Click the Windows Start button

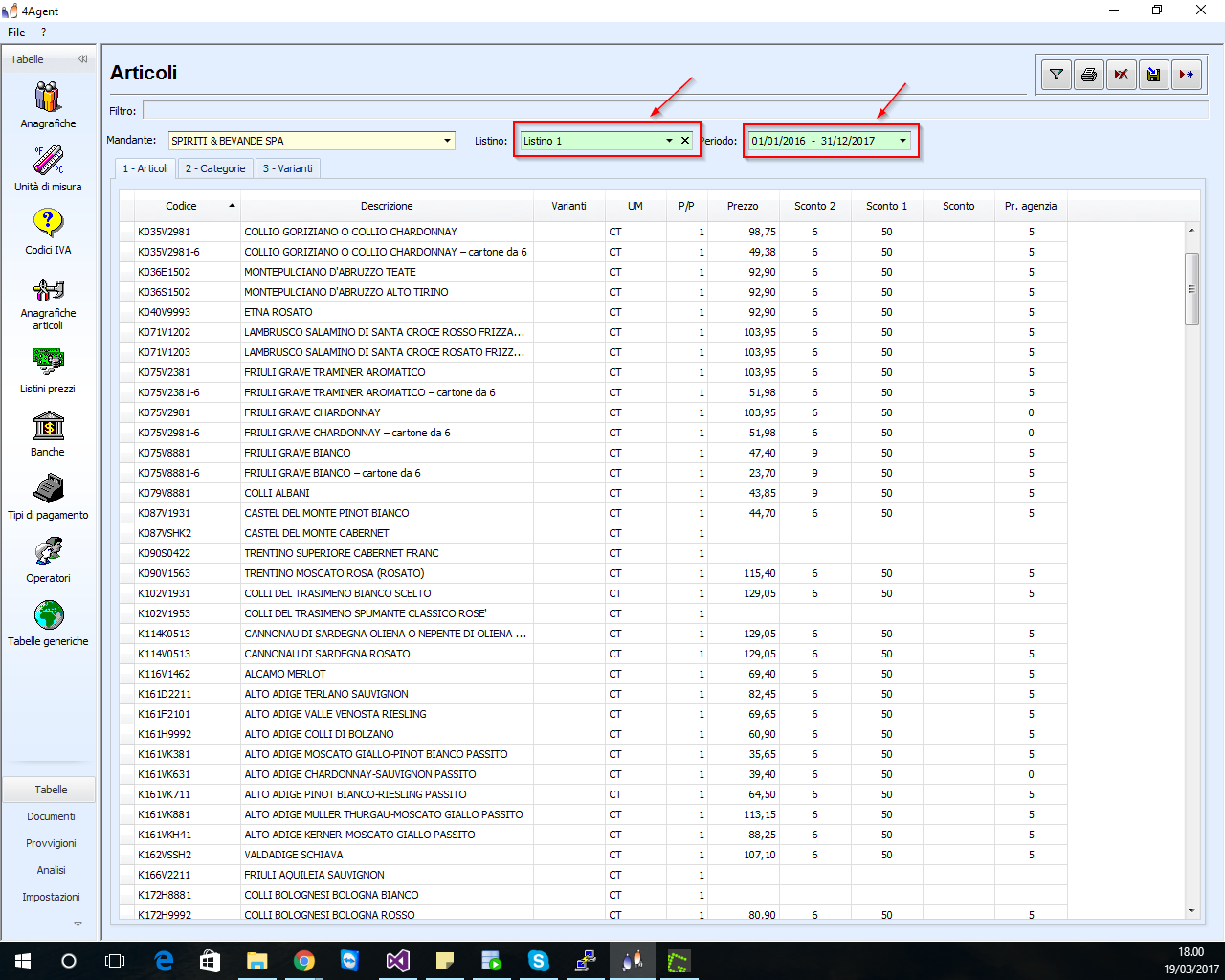click(23, 961)
